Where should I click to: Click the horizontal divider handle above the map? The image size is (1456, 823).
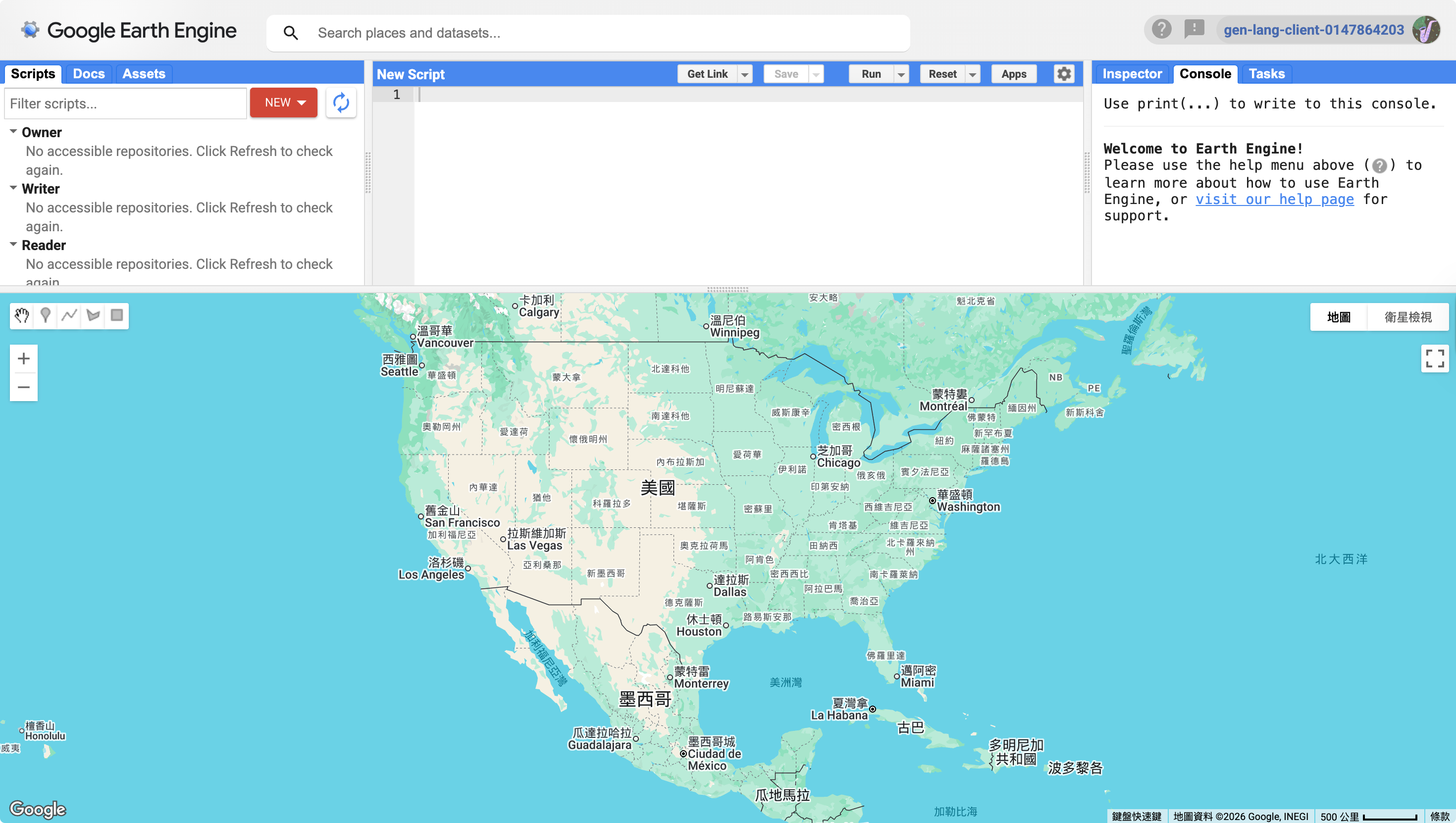click(x=728, y=289)
